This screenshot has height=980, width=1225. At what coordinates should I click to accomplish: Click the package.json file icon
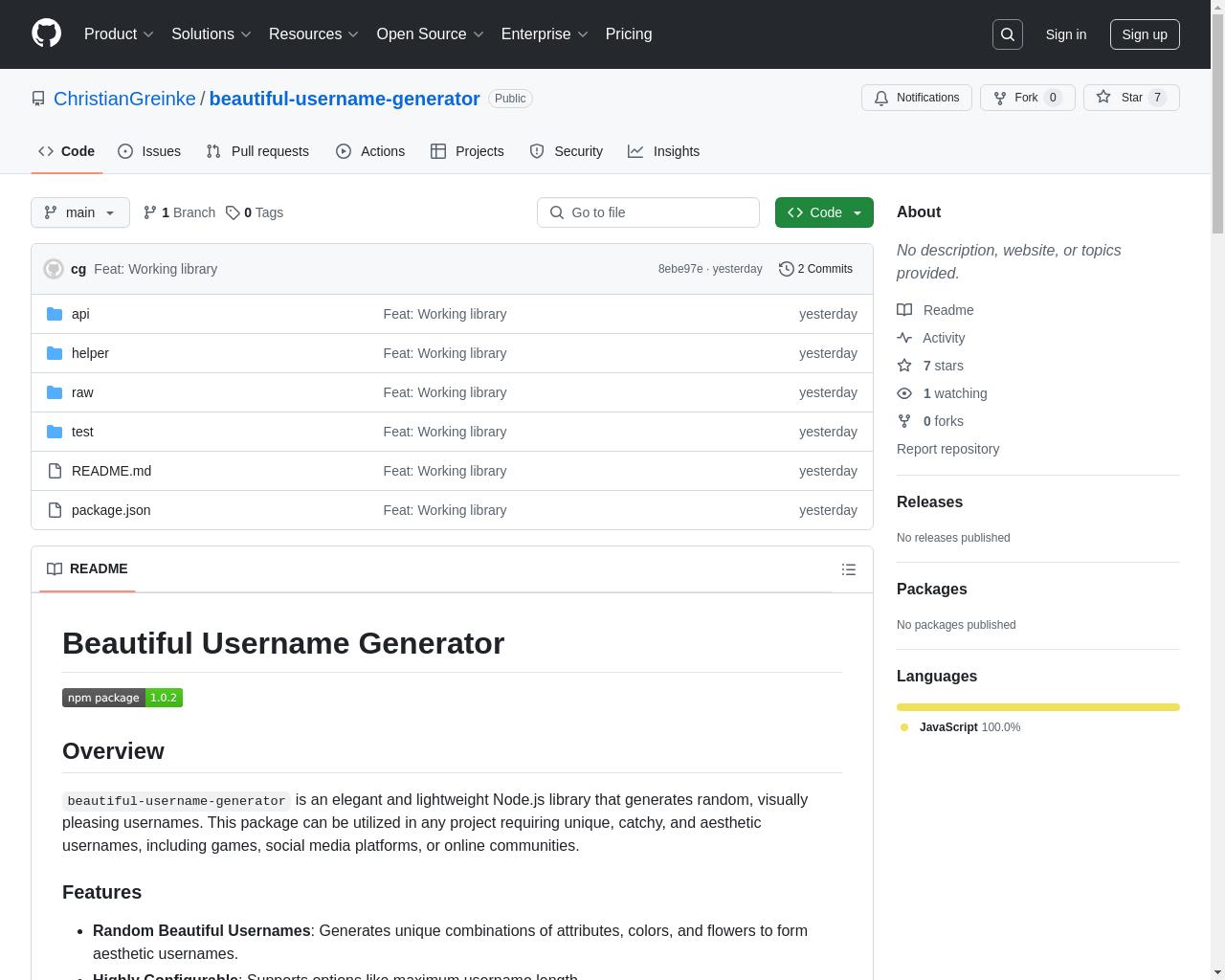coord(55,510)
